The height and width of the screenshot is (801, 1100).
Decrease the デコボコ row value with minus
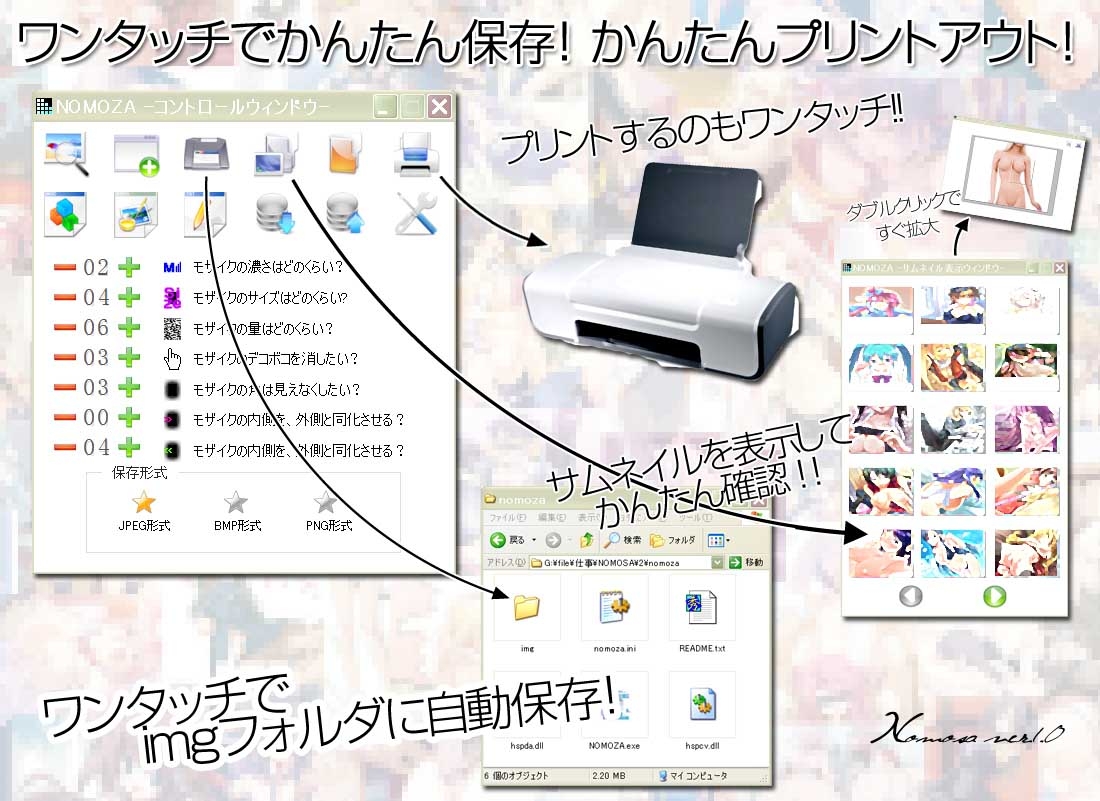[x=65, y=358]
